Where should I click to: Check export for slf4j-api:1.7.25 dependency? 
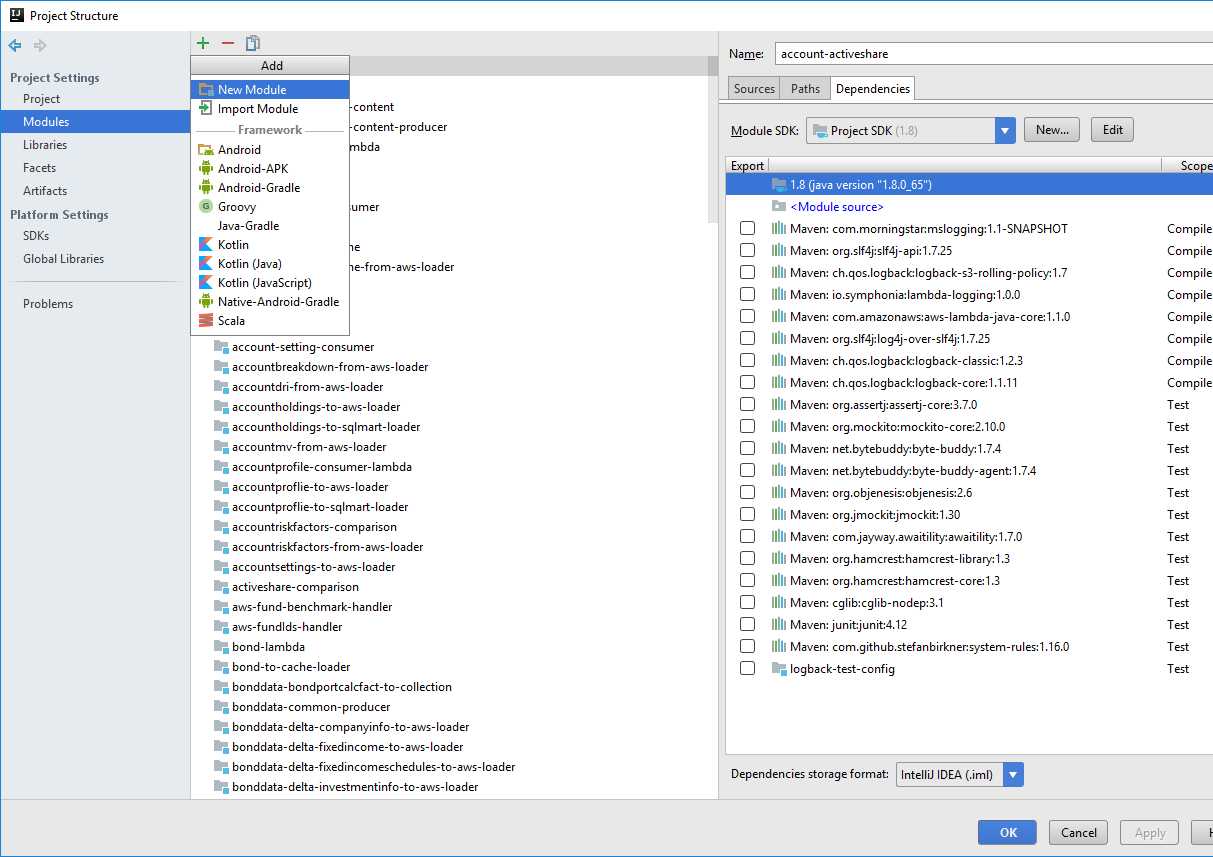click(747, 251)
